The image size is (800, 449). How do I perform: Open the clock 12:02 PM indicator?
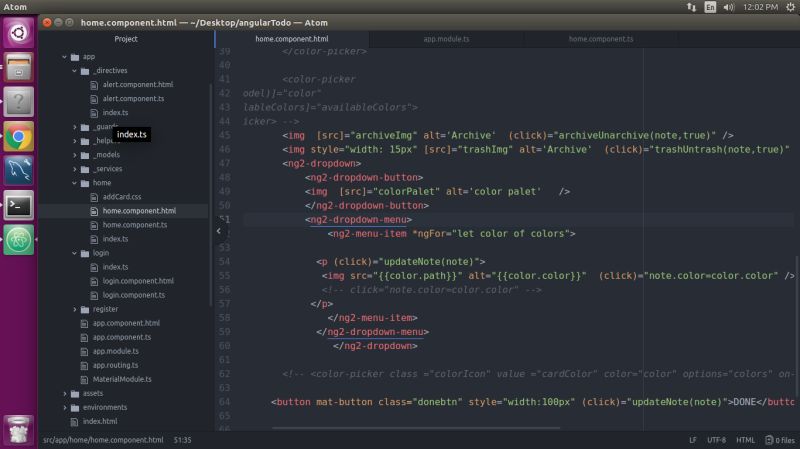760,7
